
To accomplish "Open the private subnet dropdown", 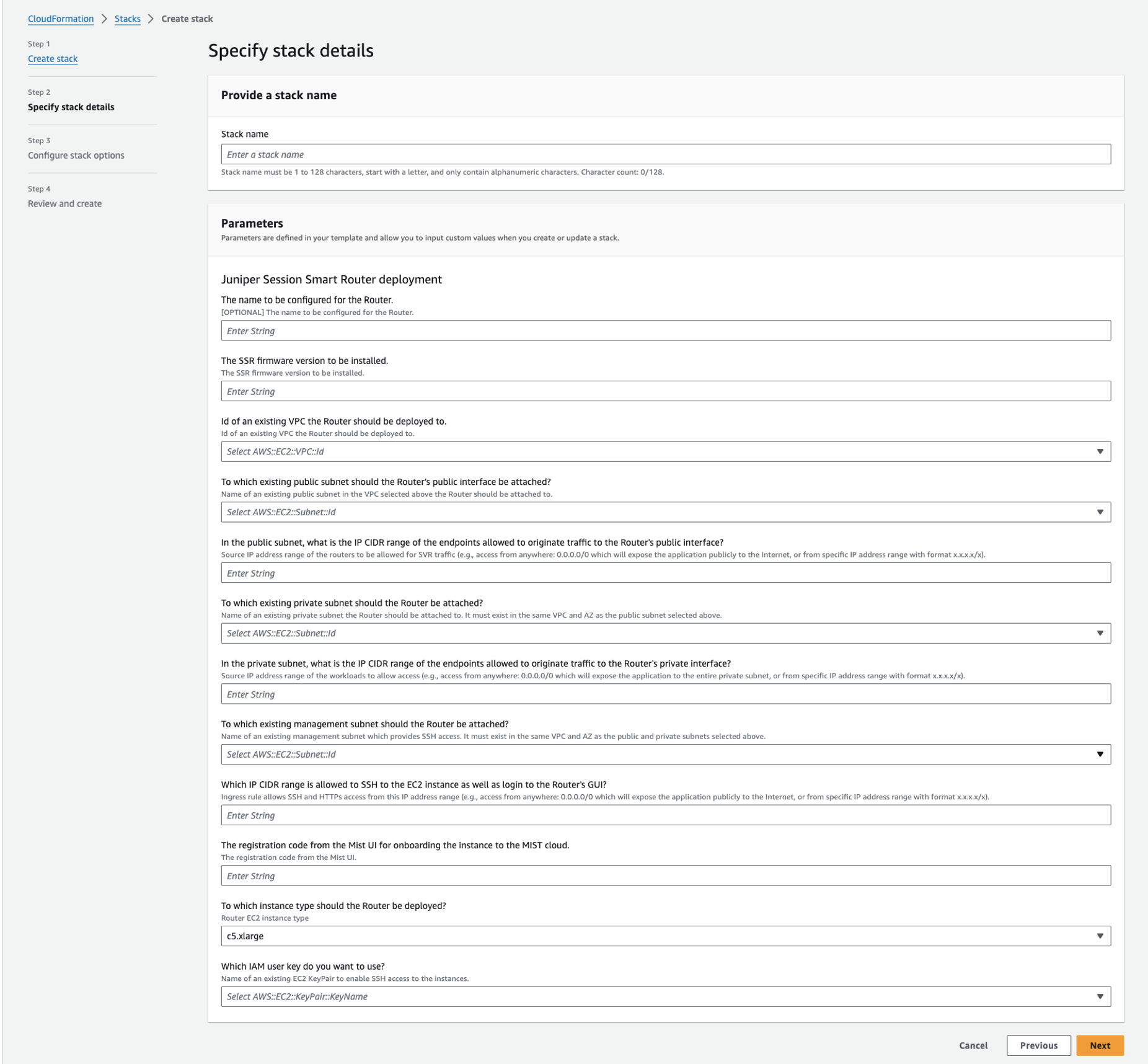I will (x=665, y=633).
